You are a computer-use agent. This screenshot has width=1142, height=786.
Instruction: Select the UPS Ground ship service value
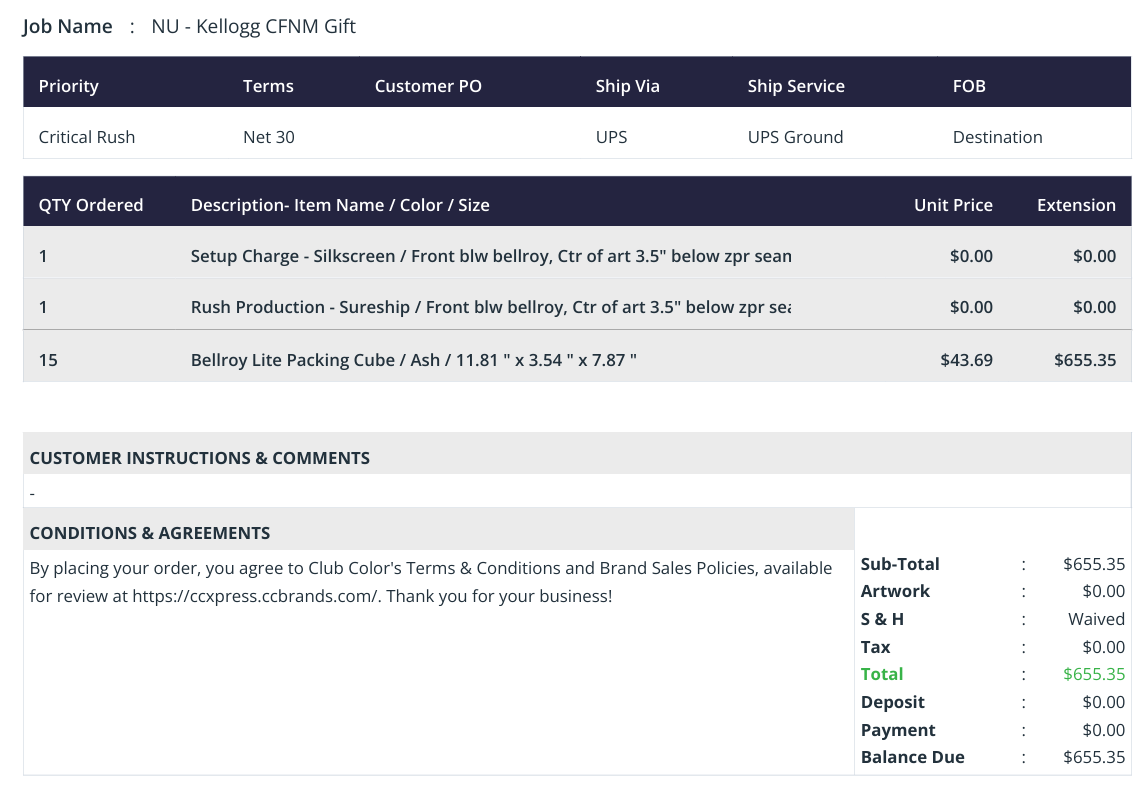point(795,137)
